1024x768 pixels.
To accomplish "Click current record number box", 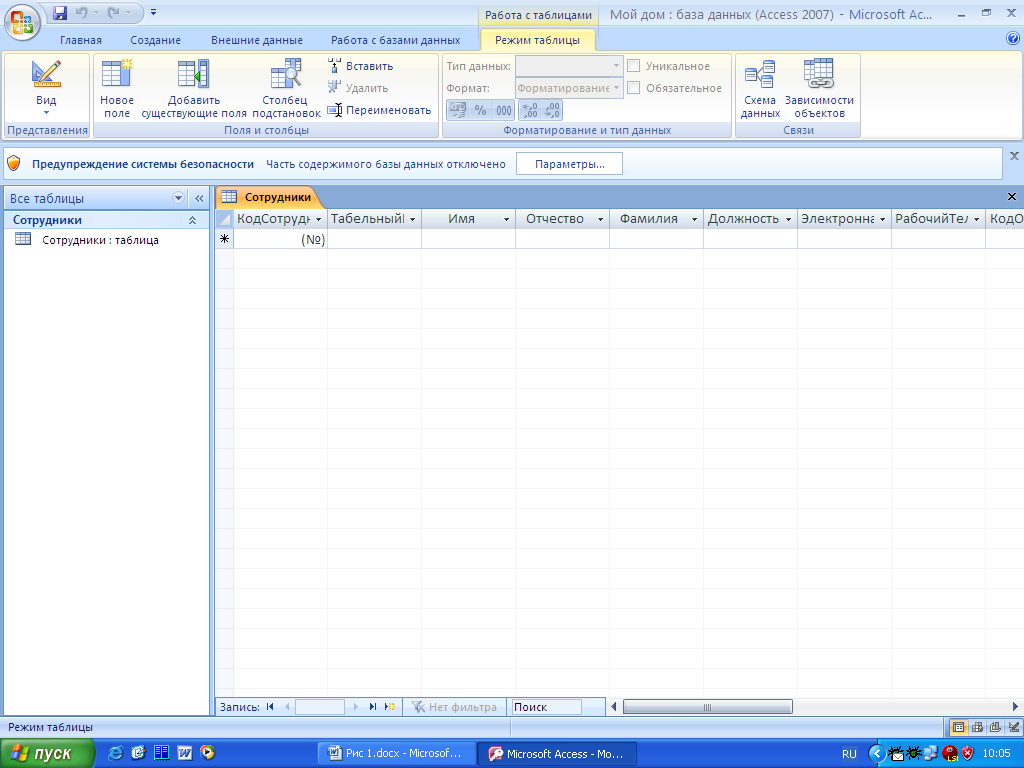I will (x=319, y=707).
